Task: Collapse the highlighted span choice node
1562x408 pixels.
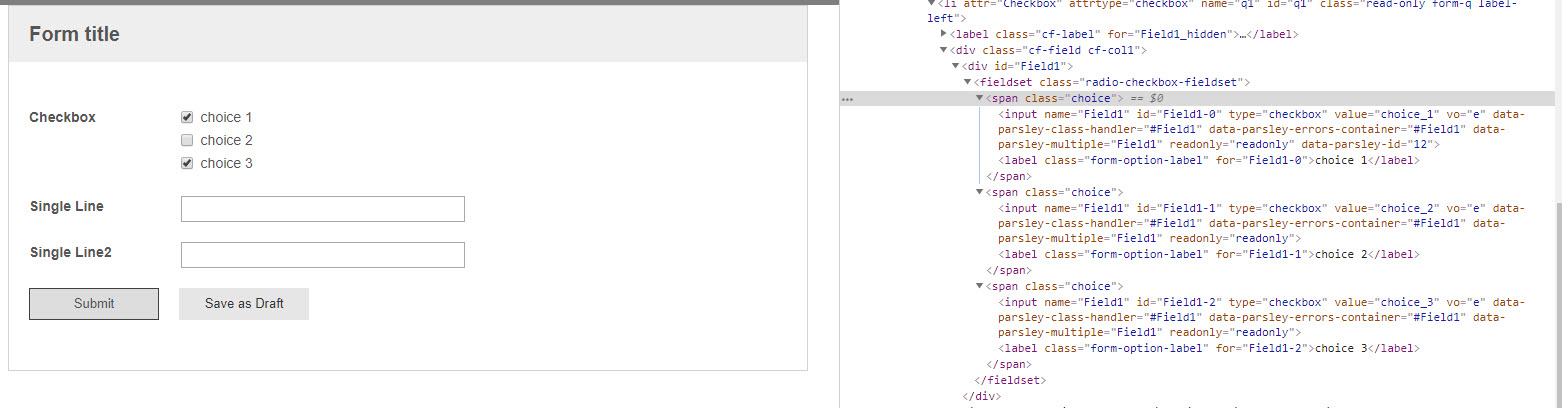Action: point(980,99)
